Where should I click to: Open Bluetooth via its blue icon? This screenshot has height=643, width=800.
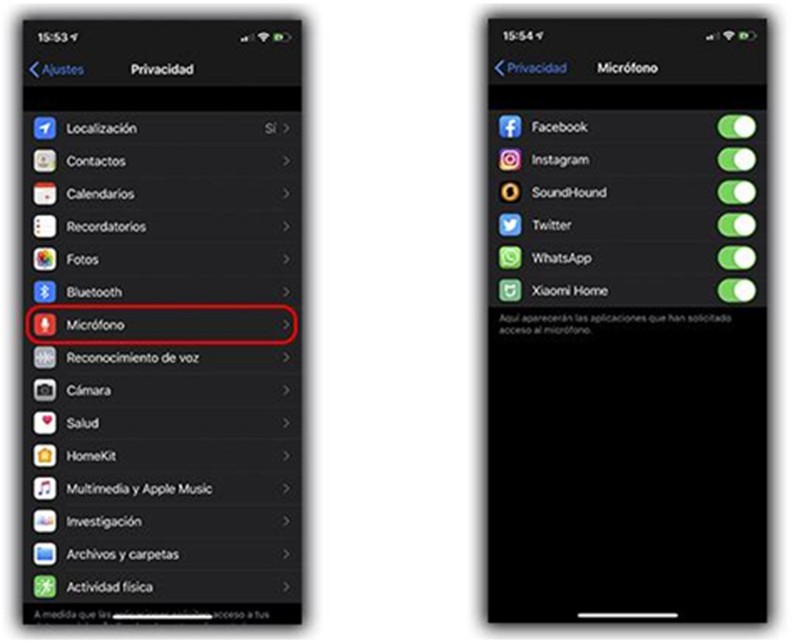coord(45,292)
